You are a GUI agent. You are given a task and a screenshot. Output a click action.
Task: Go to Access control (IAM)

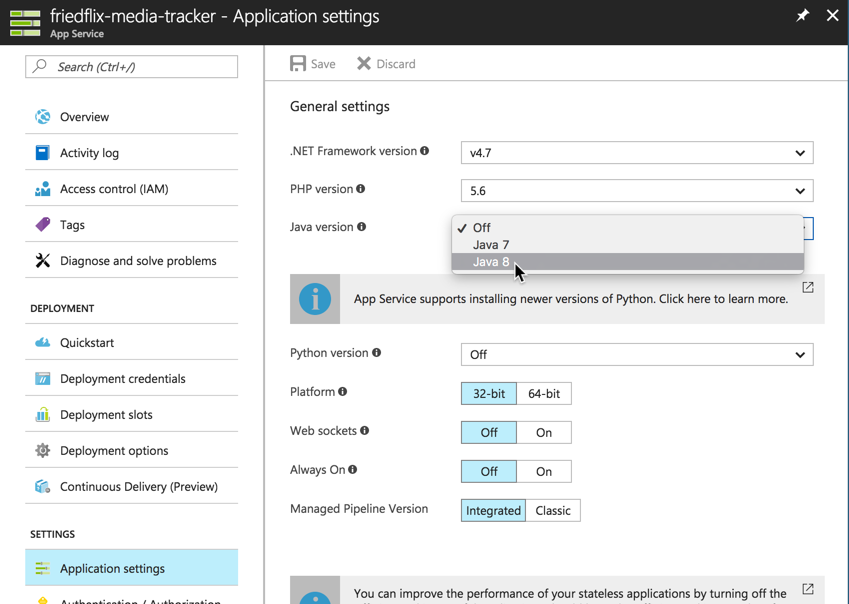pyautogui.click(x=114, y=189)
